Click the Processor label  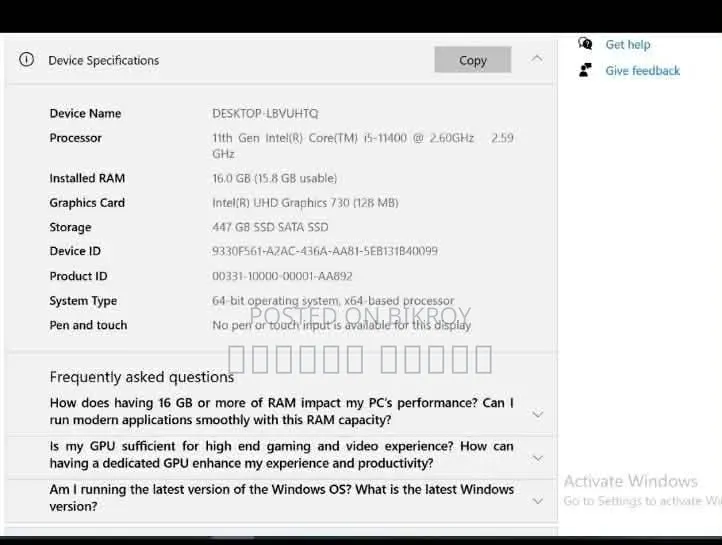pyautogui.click(x=76, y=138)
